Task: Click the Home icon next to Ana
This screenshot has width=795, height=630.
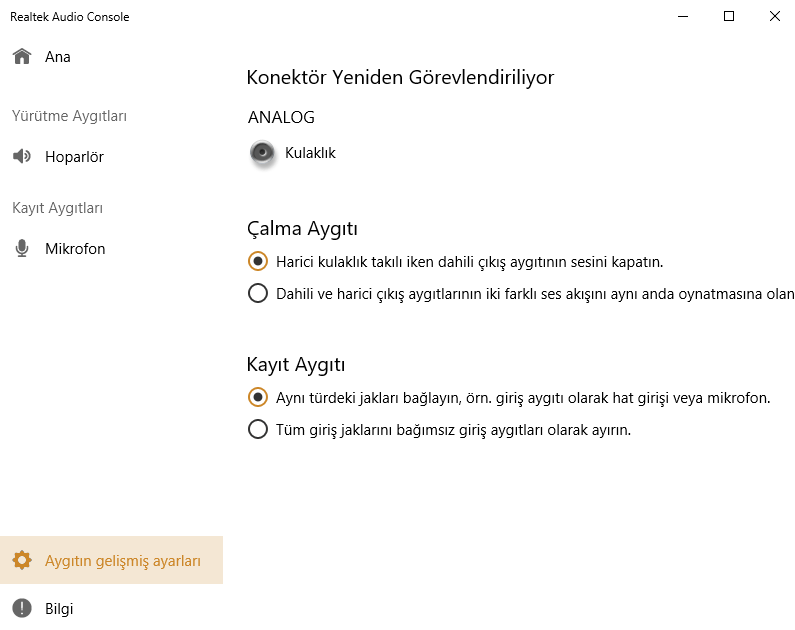Action: coord(22,56)
